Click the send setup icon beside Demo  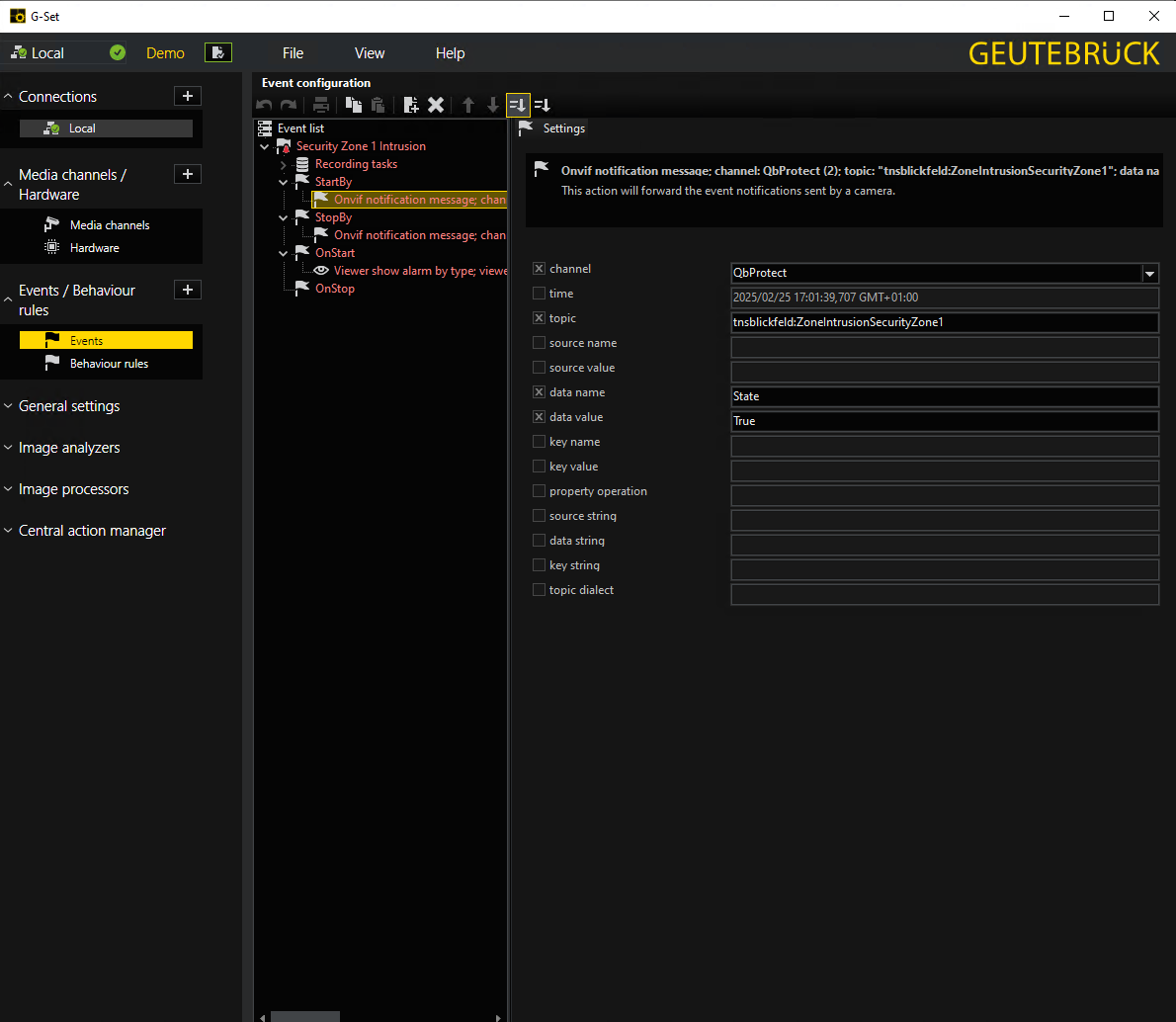(x=218, y=52)
